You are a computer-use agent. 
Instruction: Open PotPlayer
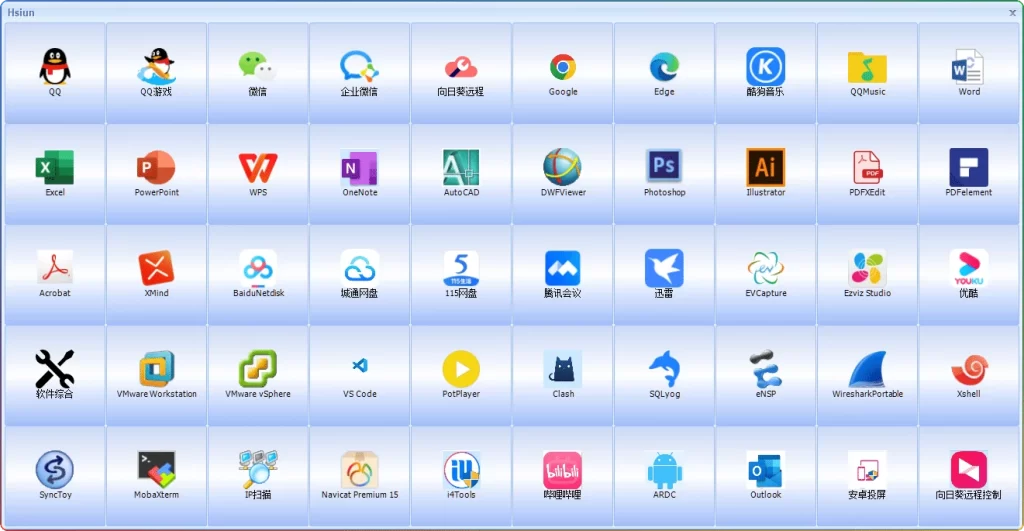pyautogui.click(x=461, y=376)
